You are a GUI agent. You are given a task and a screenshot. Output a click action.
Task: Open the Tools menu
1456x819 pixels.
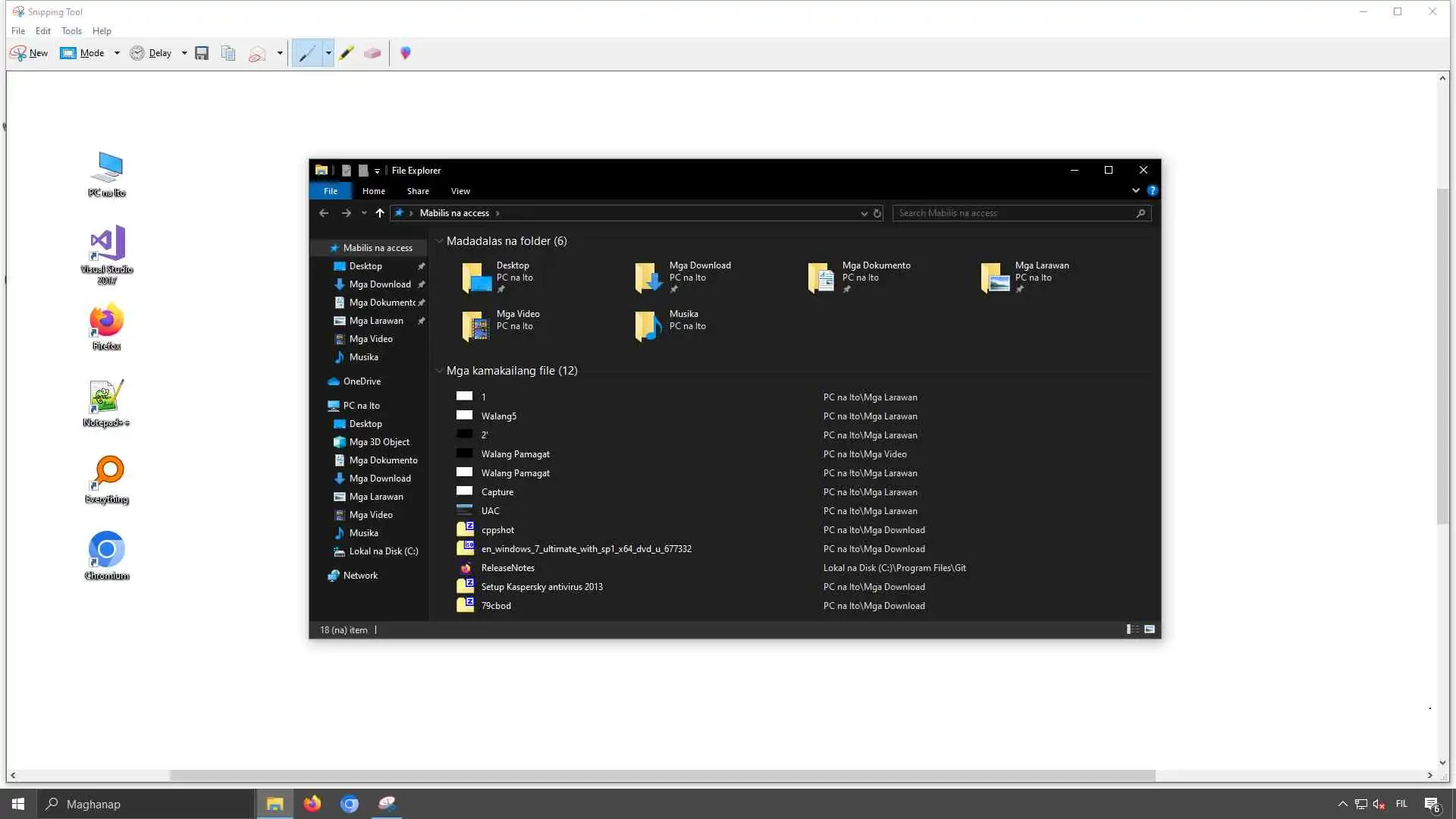click(x=71, y=31)
